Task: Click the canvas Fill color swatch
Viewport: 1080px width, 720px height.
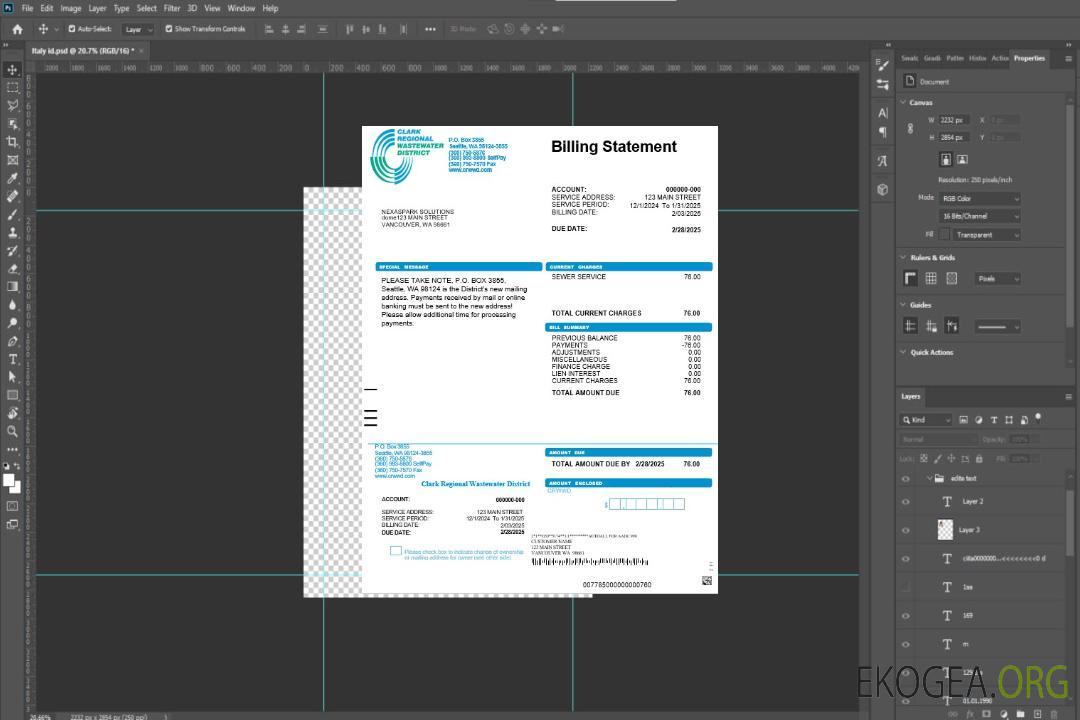Action: [944, 234]
